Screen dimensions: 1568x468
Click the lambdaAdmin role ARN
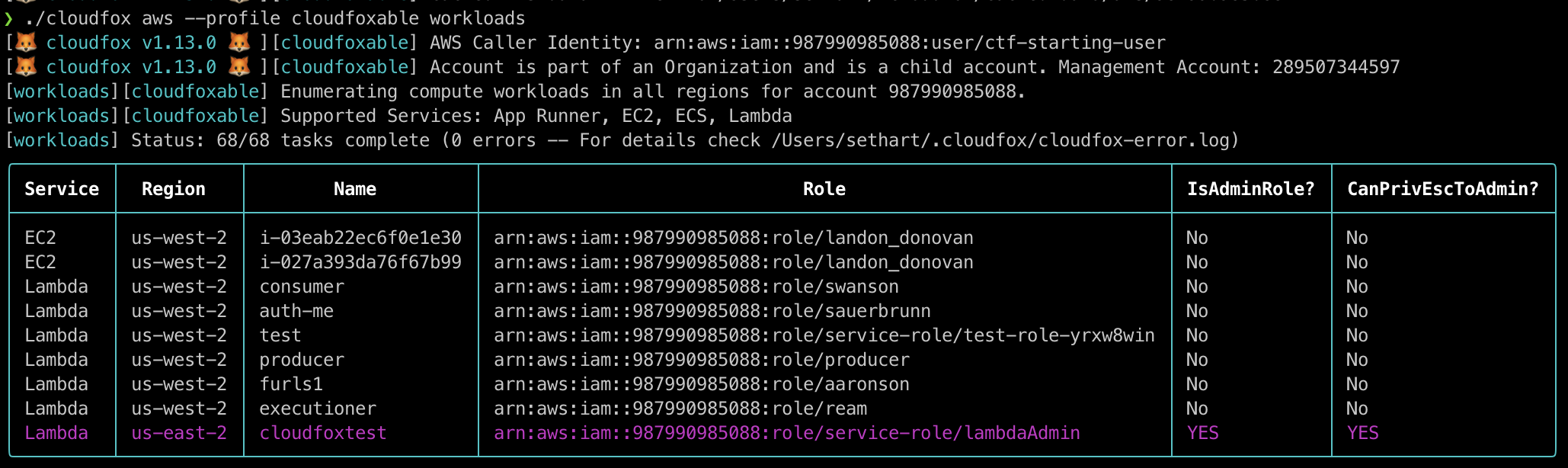tap(787, 433)
